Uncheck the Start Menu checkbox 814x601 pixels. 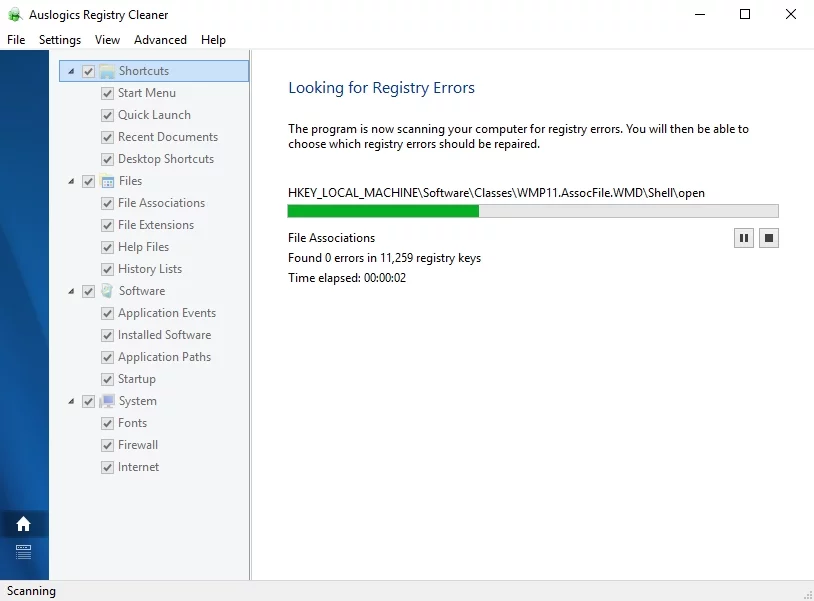pyautogui.click(x=107, y=93)
